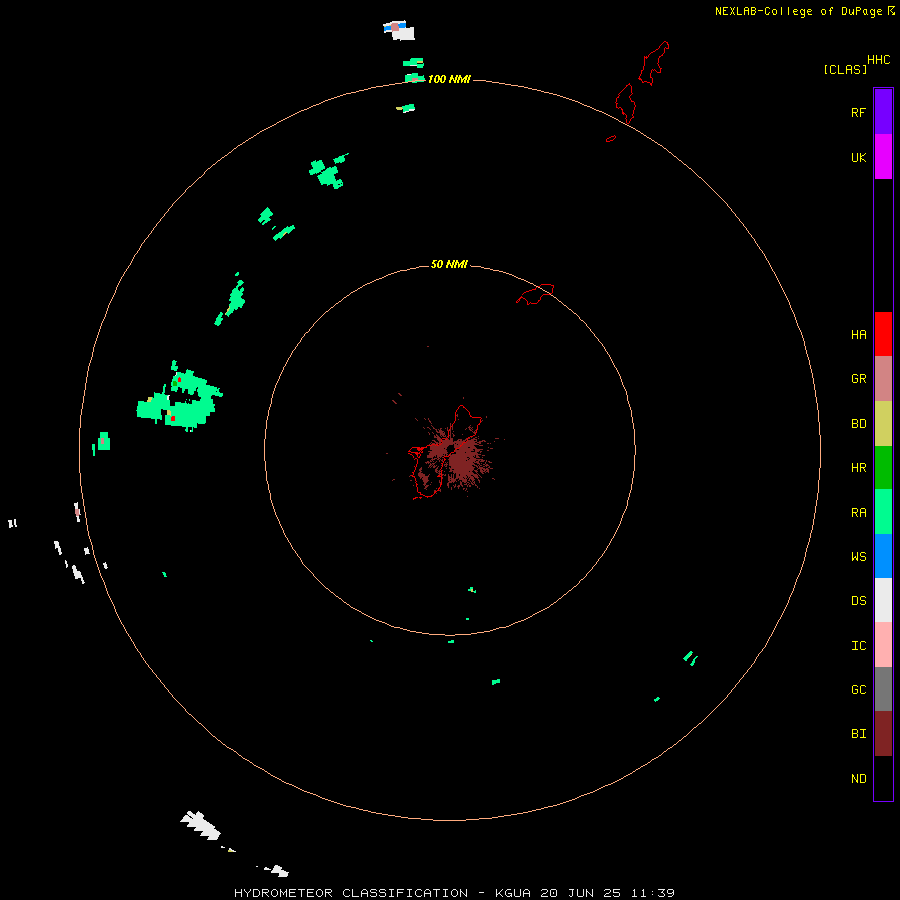Click the blue WS legend swatch

883,556
